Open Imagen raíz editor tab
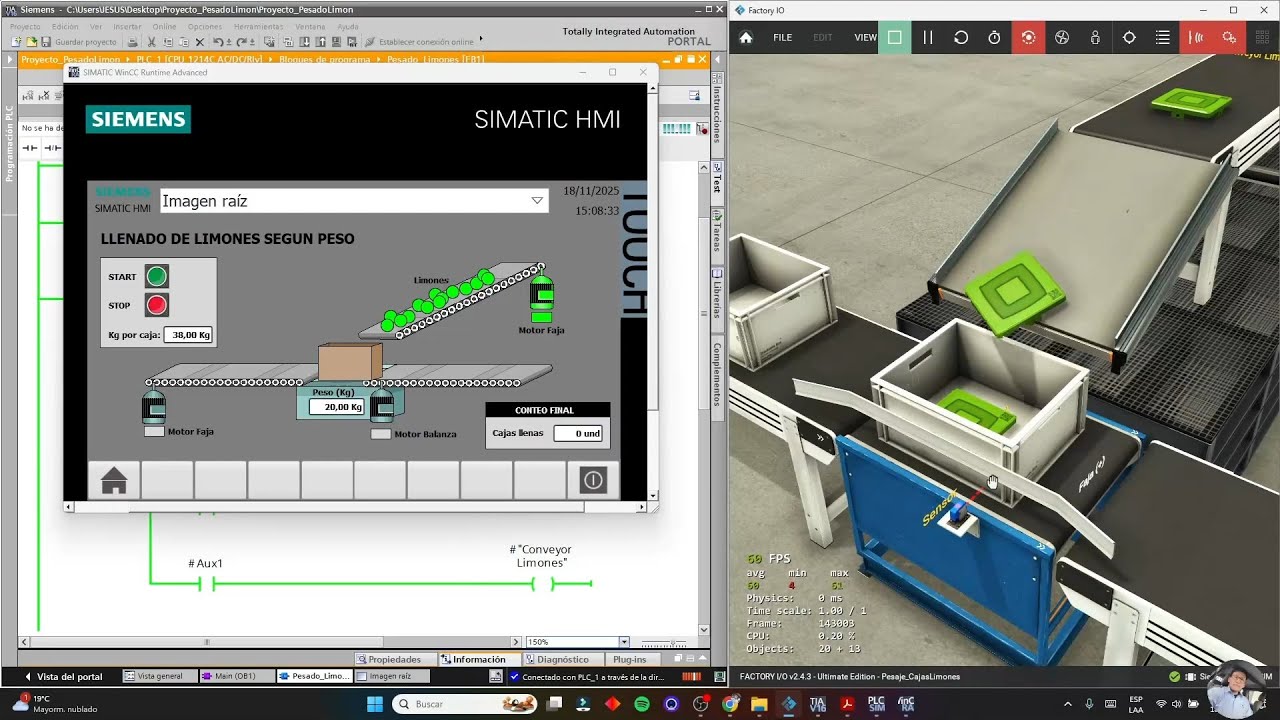This screenshot has height=720, width=1280. pyautogui.click(x=390, y=676)
